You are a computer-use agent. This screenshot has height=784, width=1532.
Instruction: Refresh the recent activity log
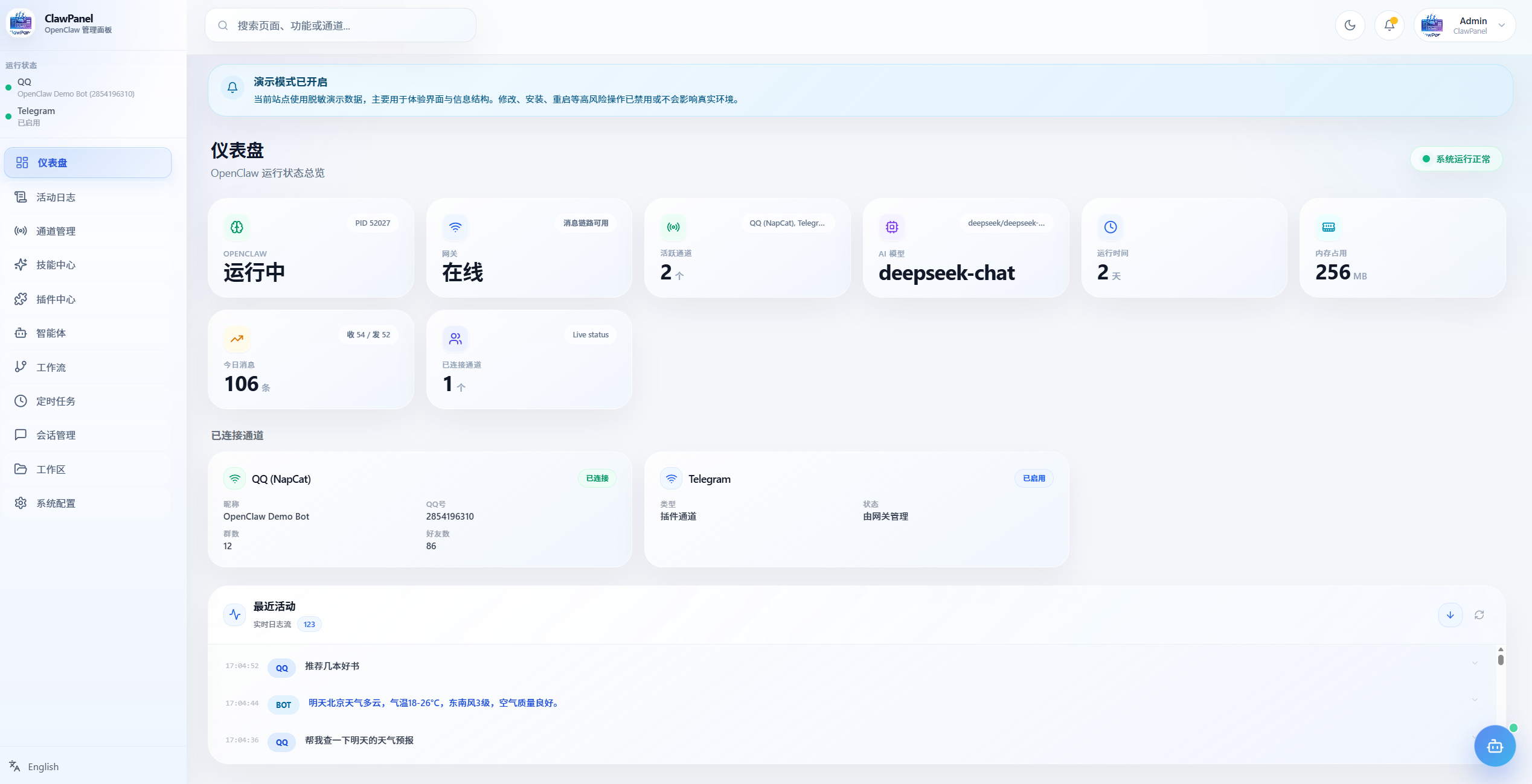pos(1479,615)
